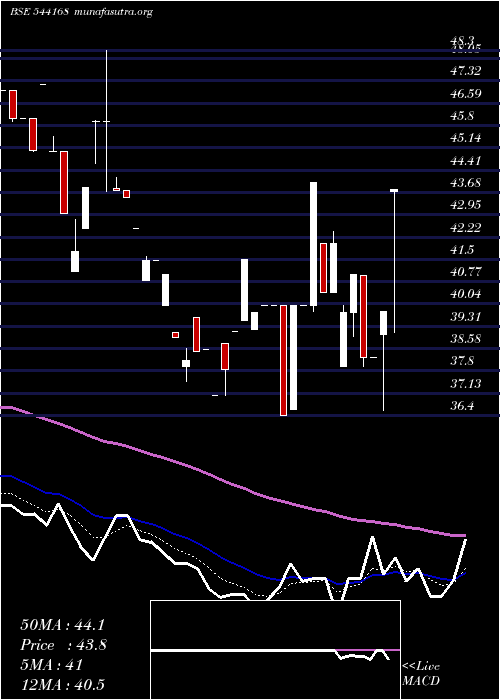Click the 45.14 price axis label

(x=466, y=138)
